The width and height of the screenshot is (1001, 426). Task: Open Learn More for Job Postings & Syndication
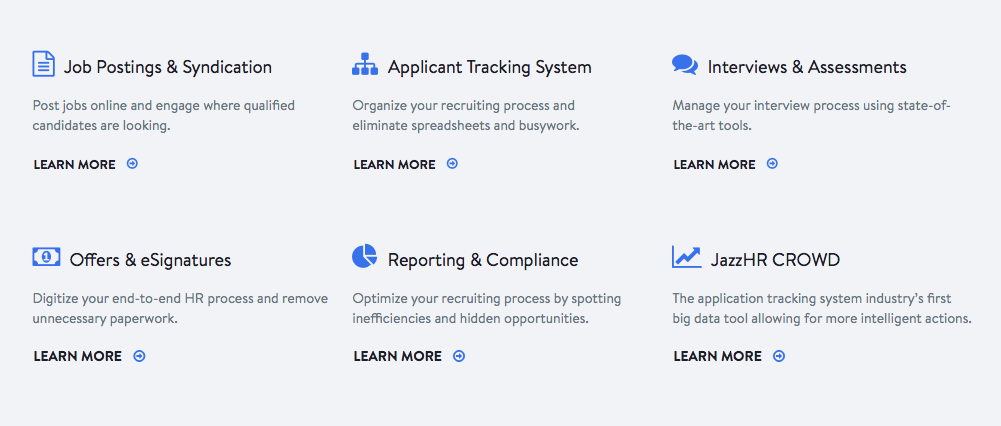(75, 164)
